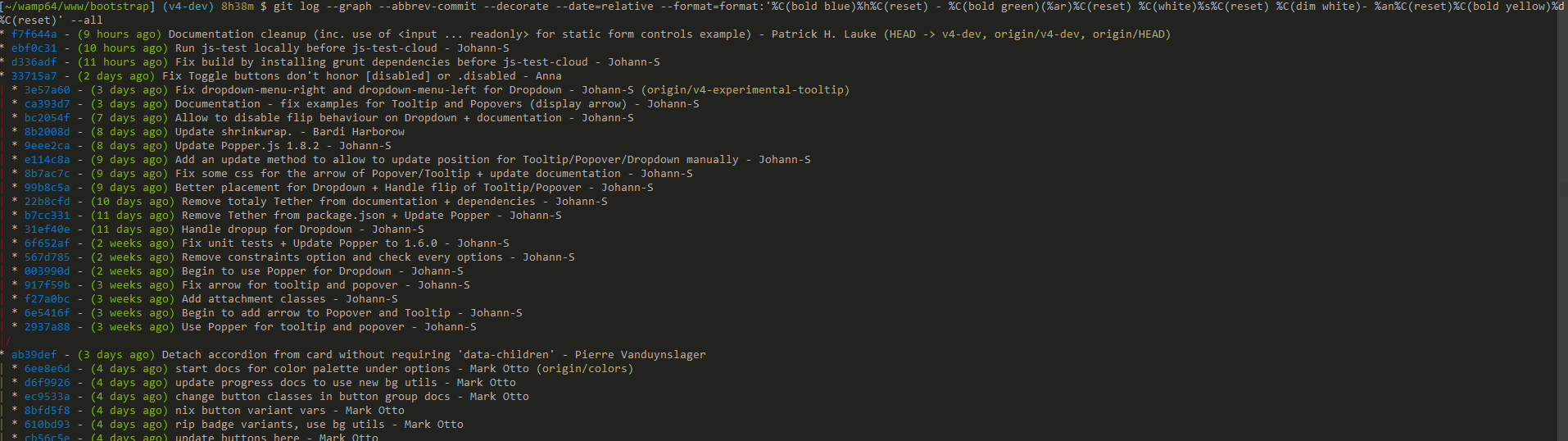Click commit hash 2937a88
Viewport: 1568px width, 441px height.
tap(47, 327)
